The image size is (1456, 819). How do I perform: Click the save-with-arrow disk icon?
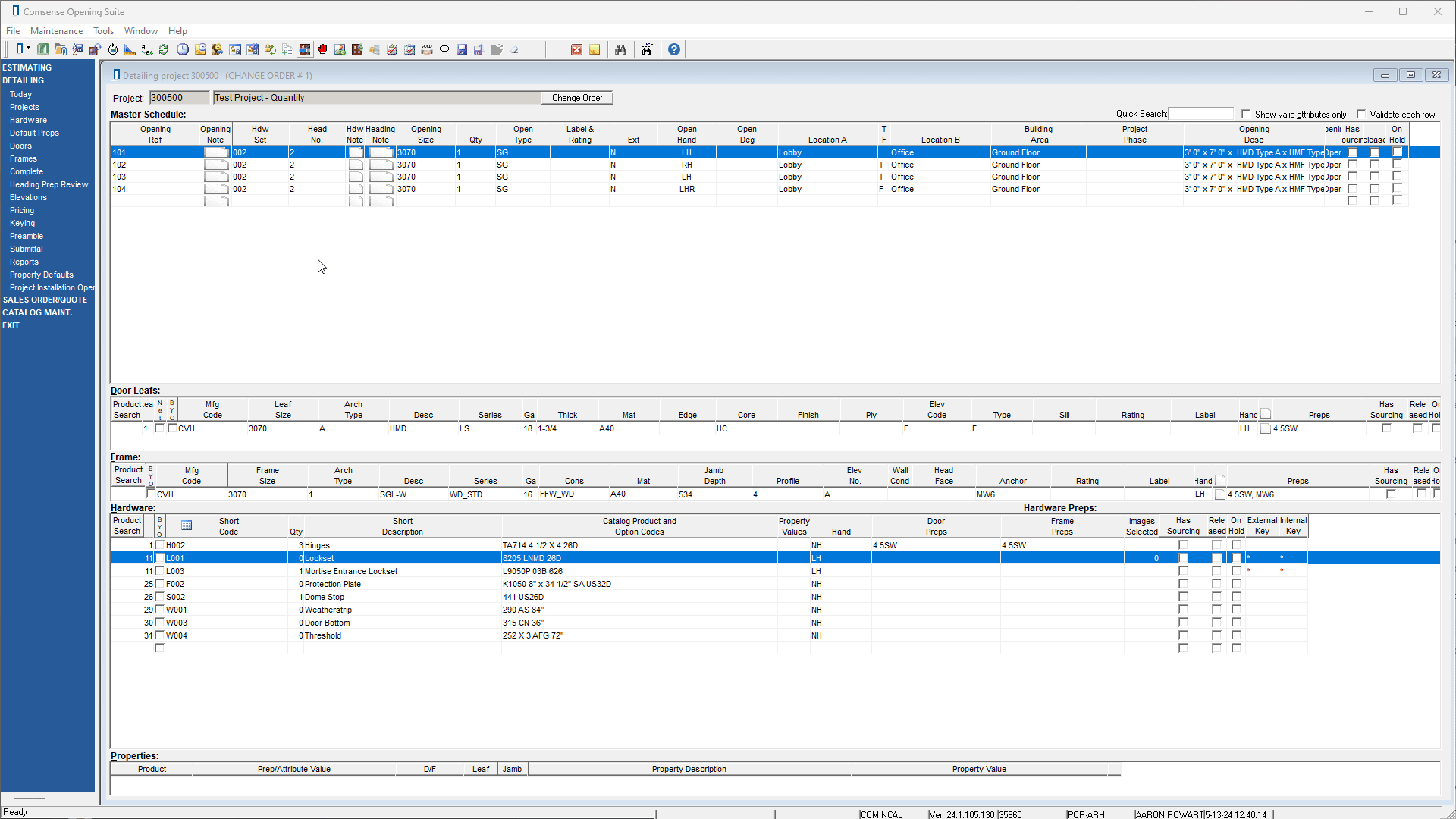(x=479, y=49)
